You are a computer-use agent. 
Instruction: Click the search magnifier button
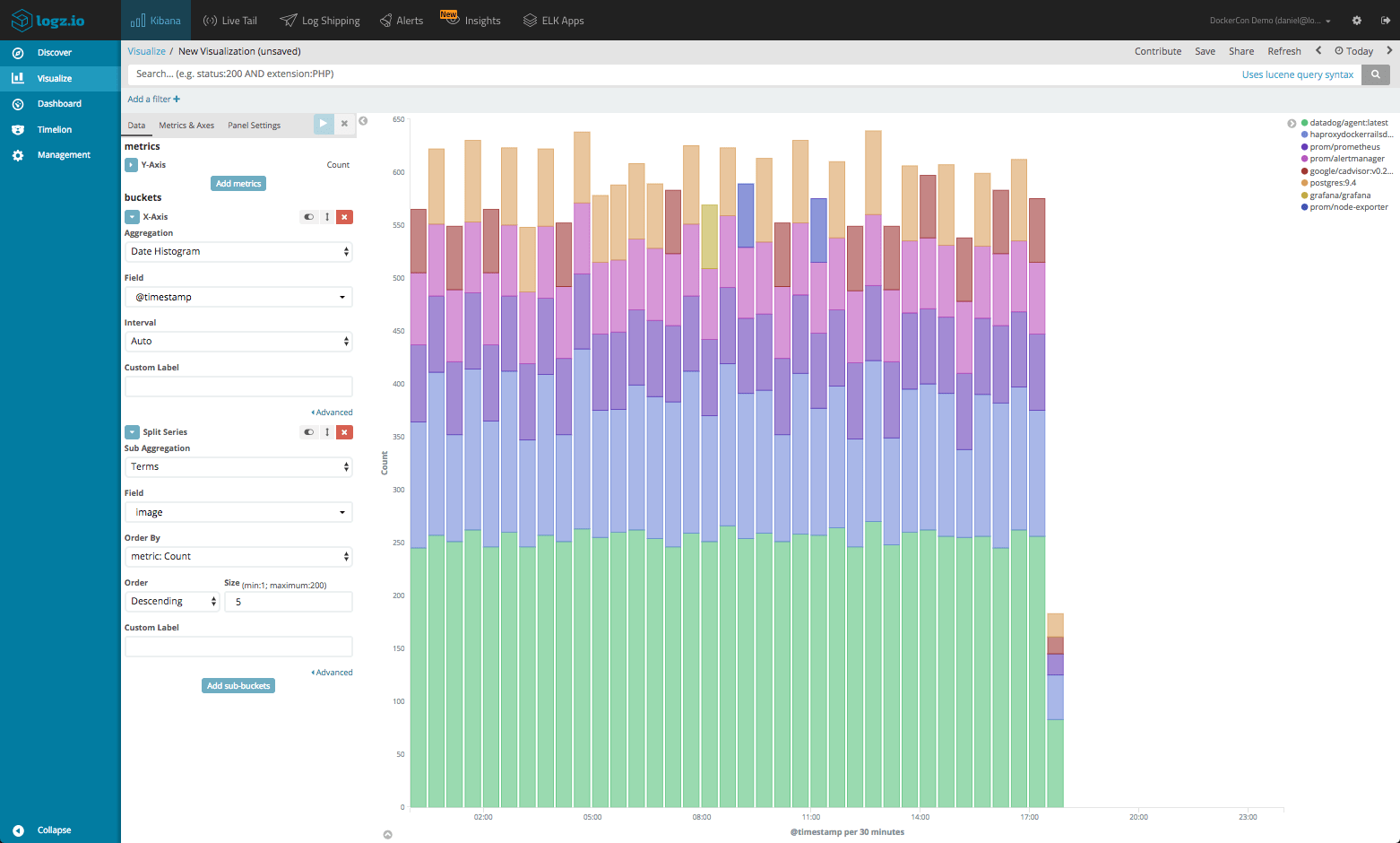pos(1375,74)
